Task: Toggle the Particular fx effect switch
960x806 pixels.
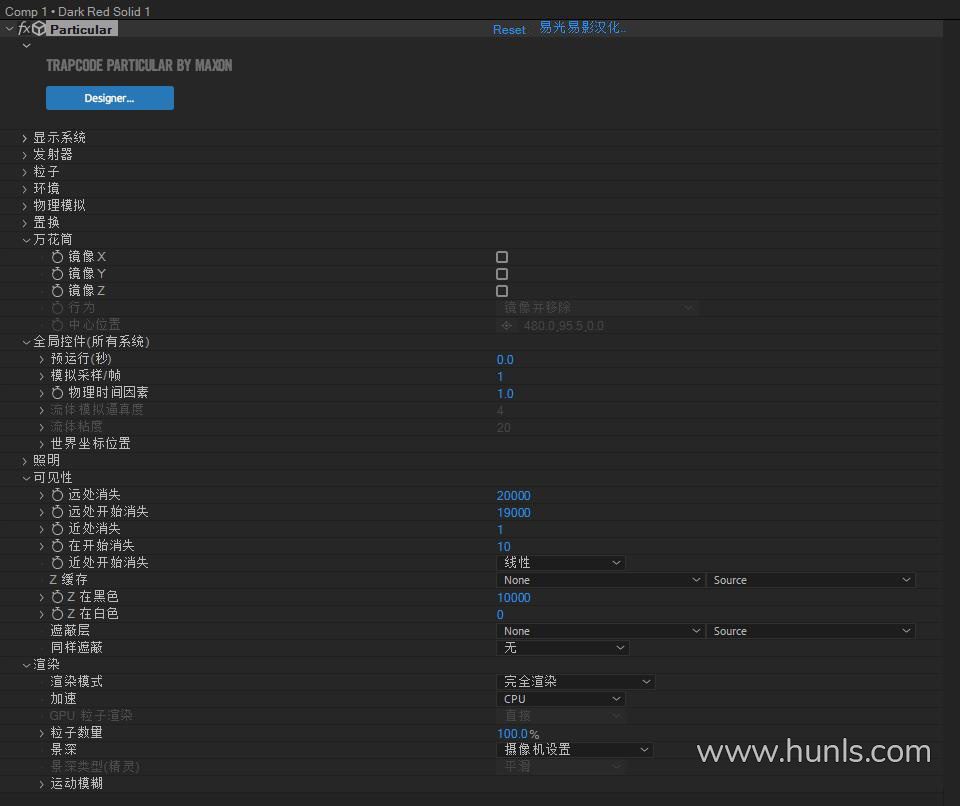Action: point(24,29)
